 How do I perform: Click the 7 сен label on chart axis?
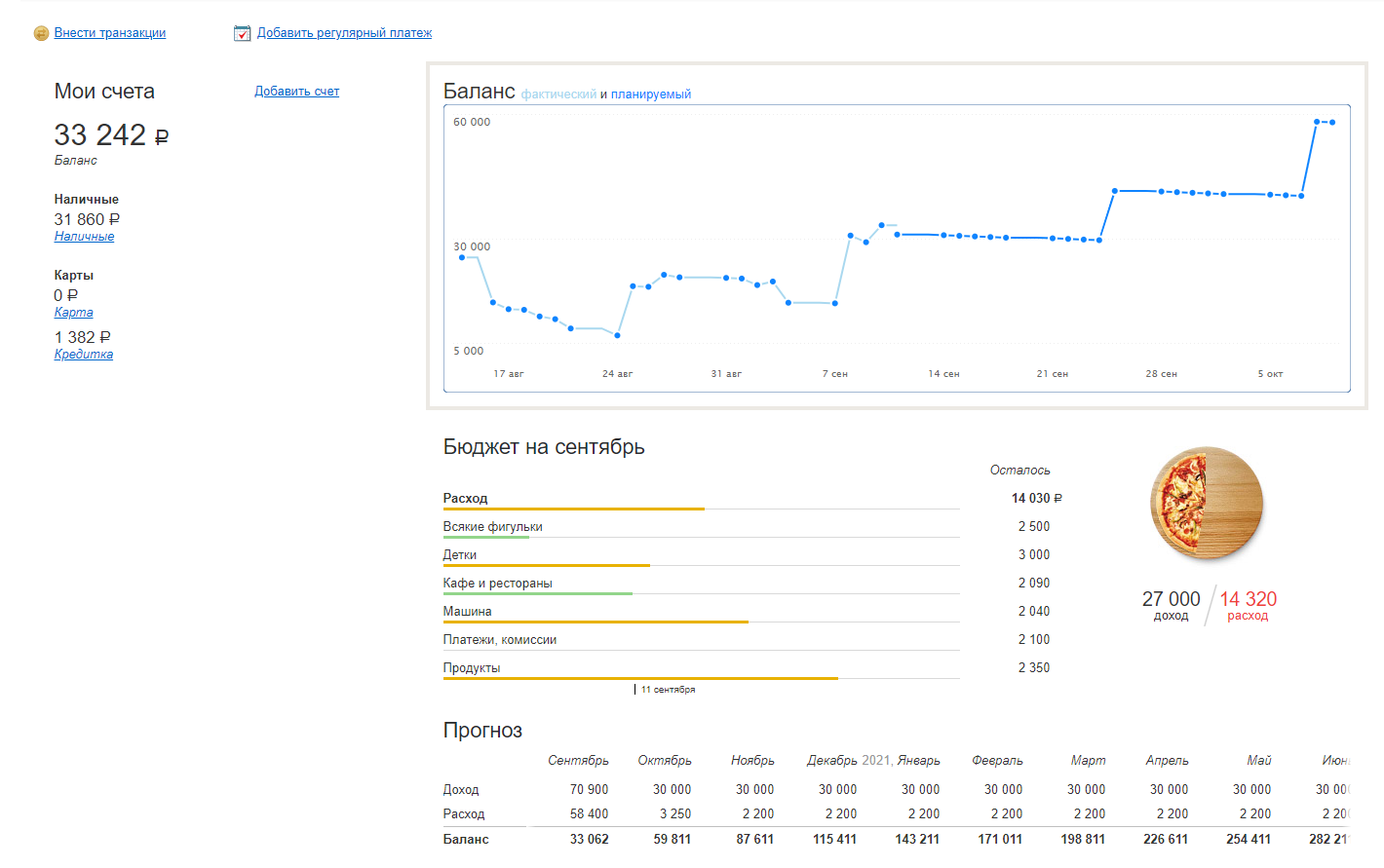click(x=834, y=374)
